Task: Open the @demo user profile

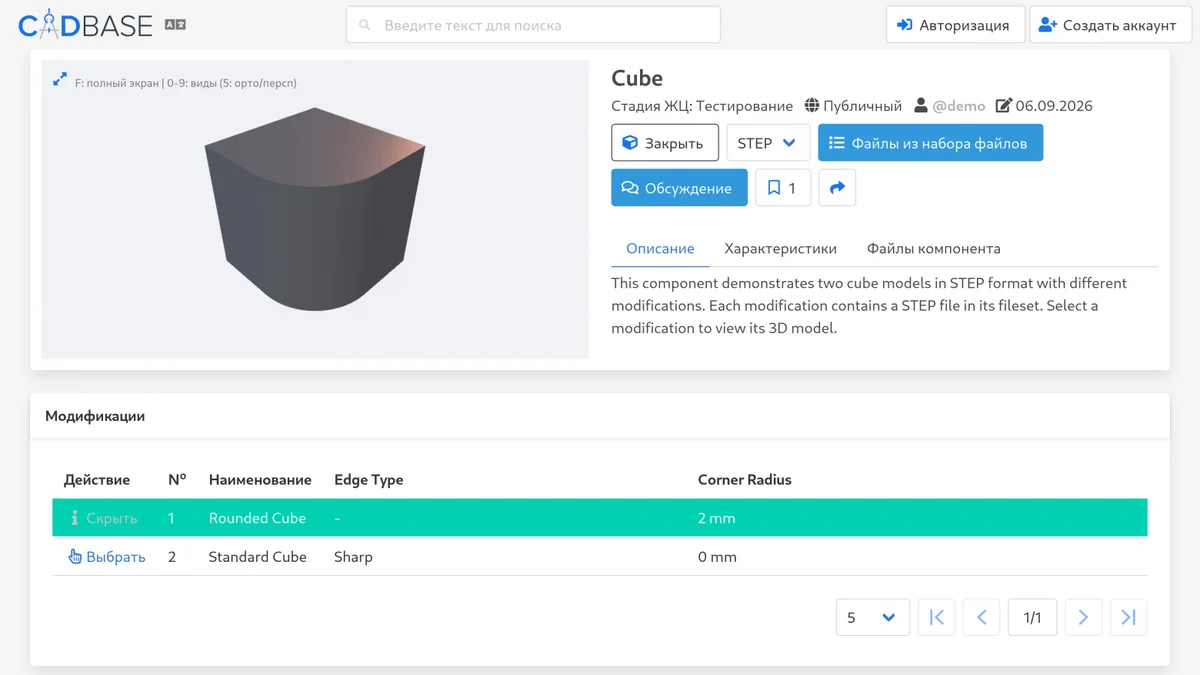Action: tap(958, 106)
